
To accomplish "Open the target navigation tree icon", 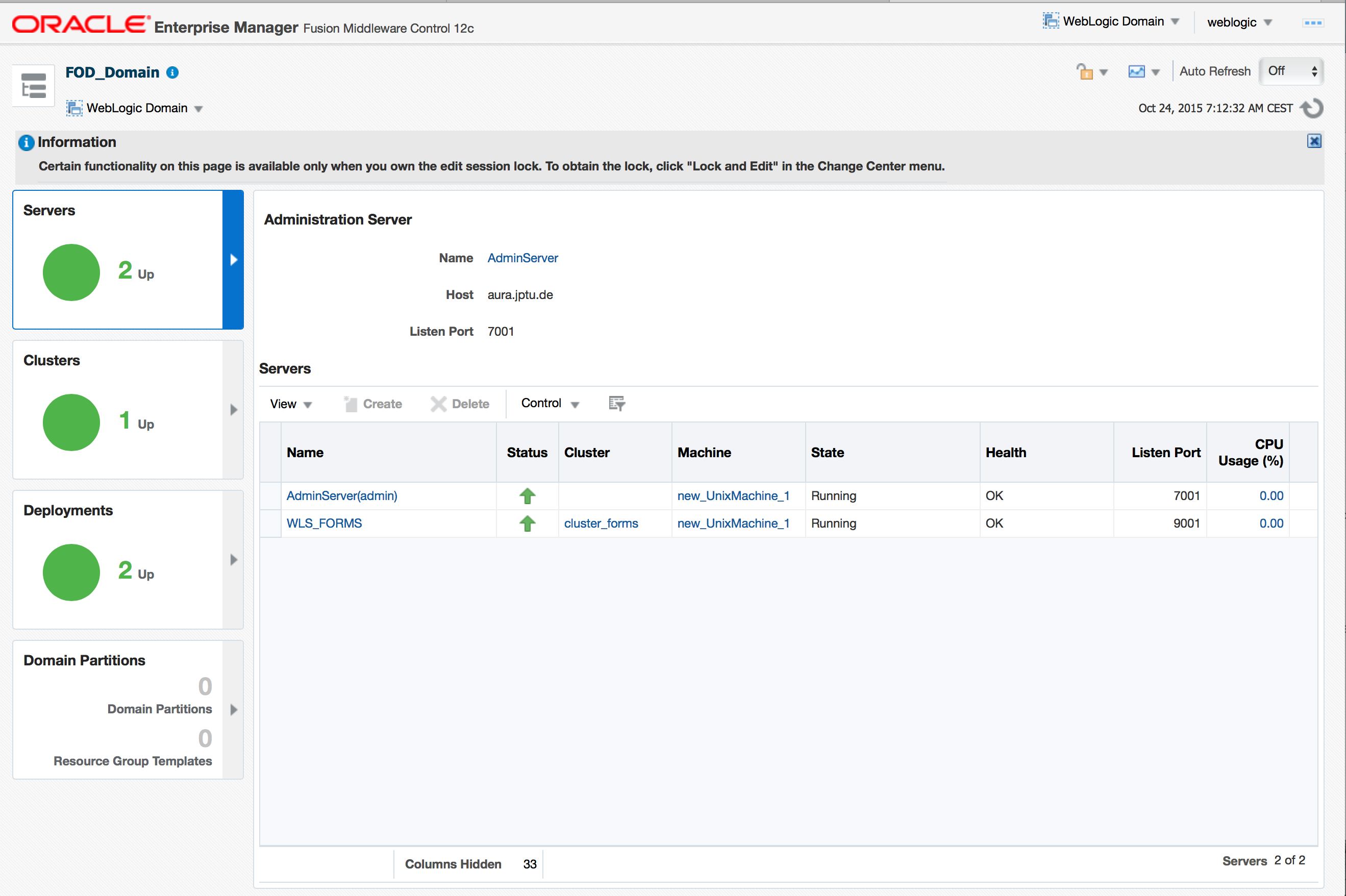I will pos(33,86).
